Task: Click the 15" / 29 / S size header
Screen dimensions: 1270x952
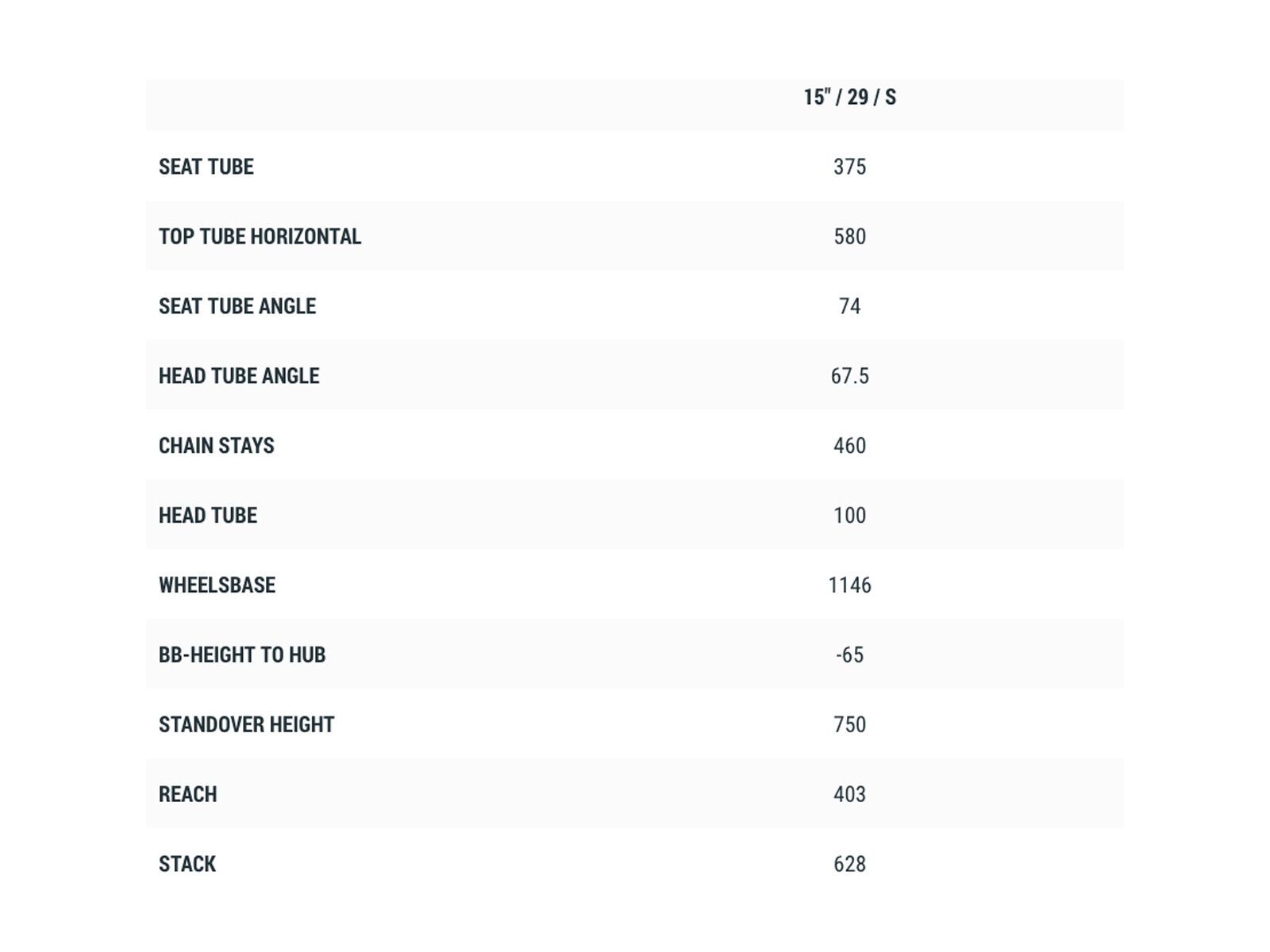Action: click(x=849, y=98)
